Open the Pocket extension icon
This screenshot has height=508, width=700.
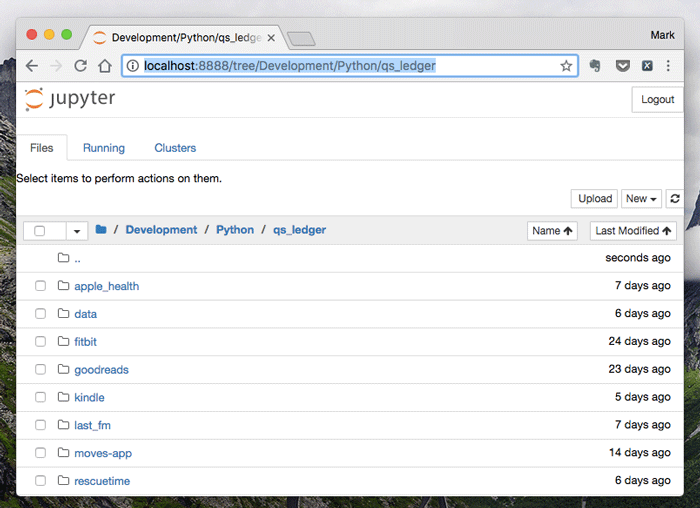coord(622,66)
